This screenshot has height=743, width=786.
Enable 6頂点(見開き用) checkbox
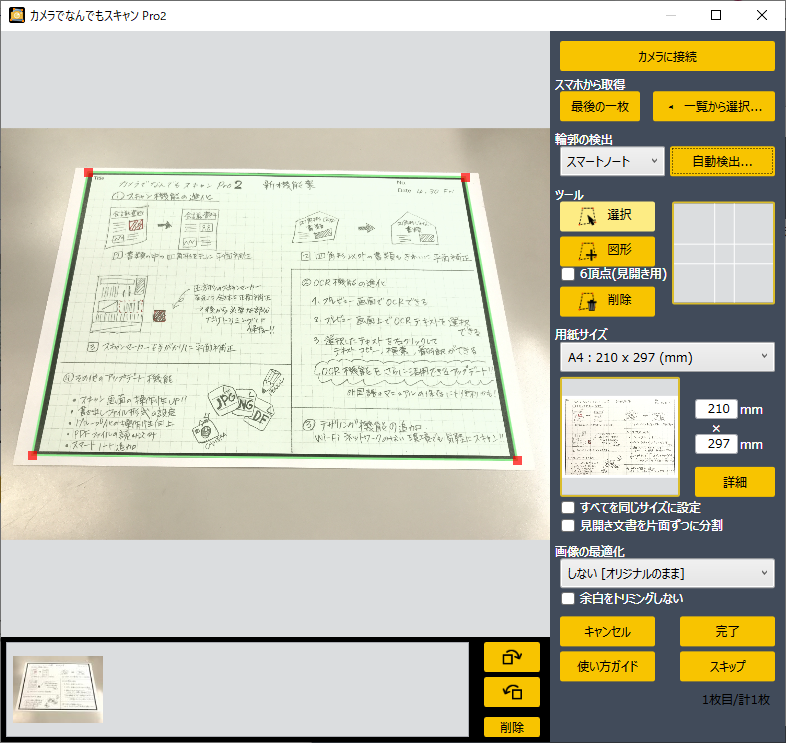click(x=568, y=274)
